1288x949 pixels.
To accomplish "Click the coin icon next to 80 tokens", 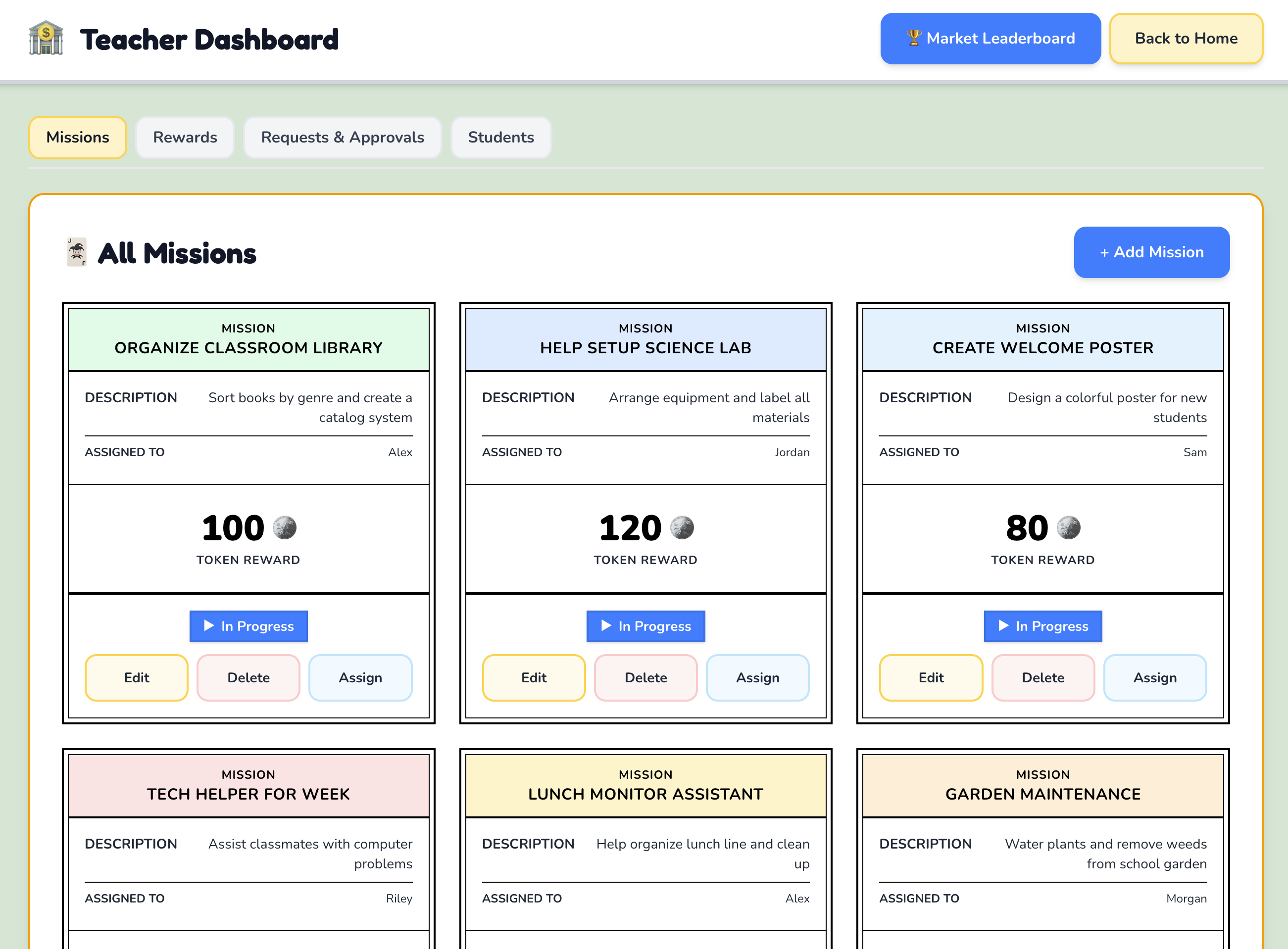I will coord(1068,527).
